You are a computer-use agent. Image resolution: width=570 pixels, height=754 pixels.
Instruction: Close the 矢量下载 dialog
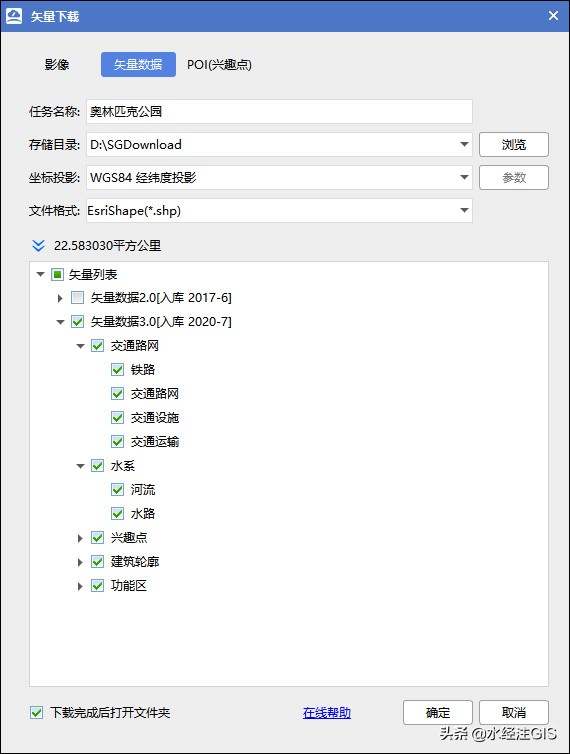click(553, 16)
